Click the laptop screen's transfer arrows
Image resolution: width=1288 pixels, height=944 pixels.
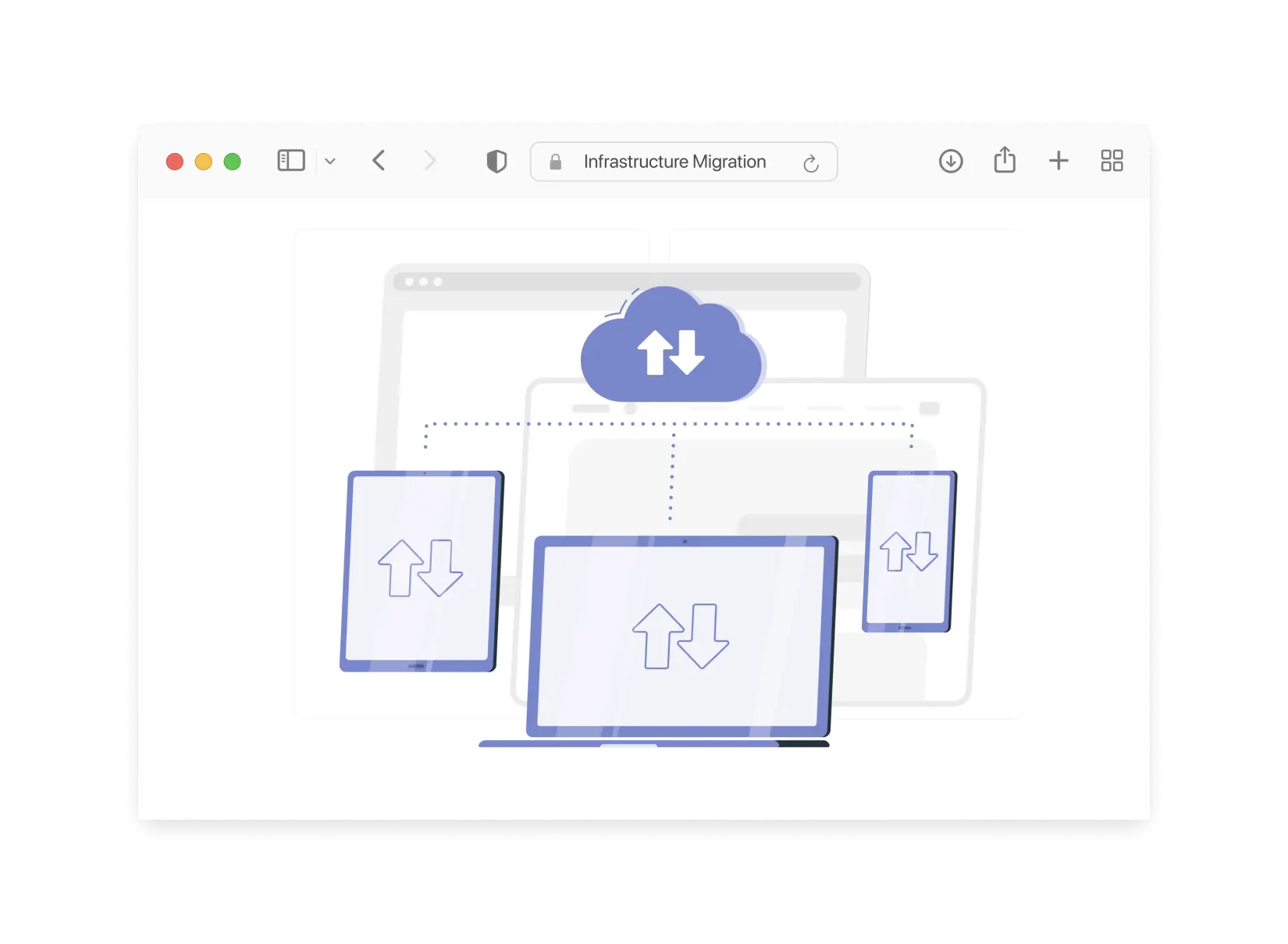pyautogui.click(x=680, y=636)
